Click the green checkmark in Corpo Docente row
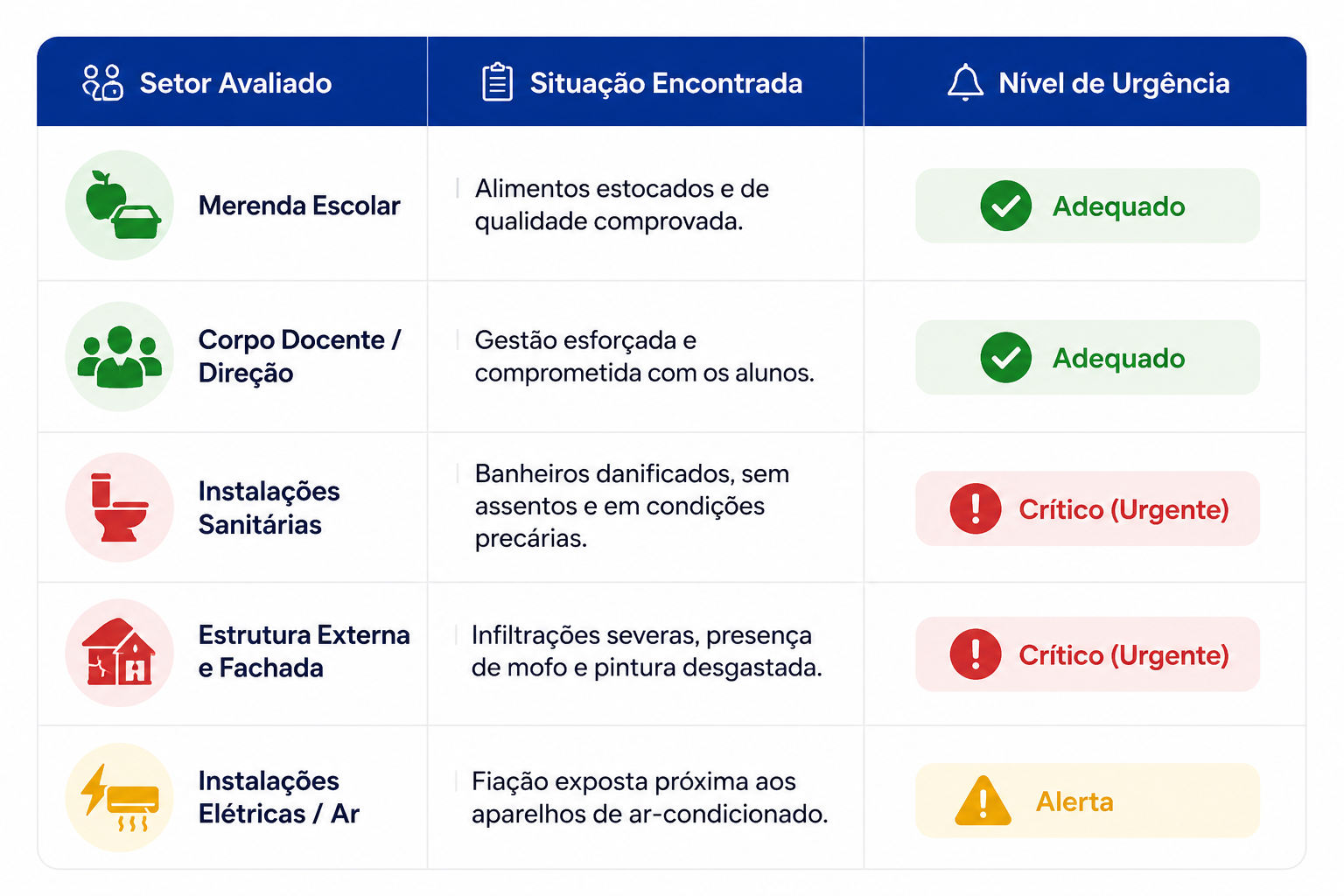Image resolution: width=1344 pixels, height=896 pixels. [x=1006, y=357]
